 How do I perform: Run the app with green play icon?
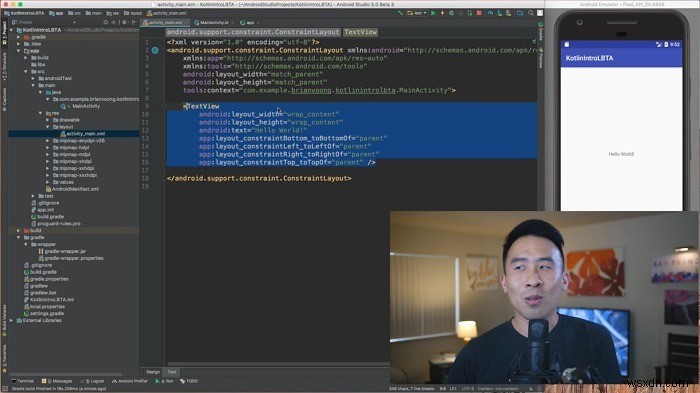pyautogui.click(x=433, y=13)
